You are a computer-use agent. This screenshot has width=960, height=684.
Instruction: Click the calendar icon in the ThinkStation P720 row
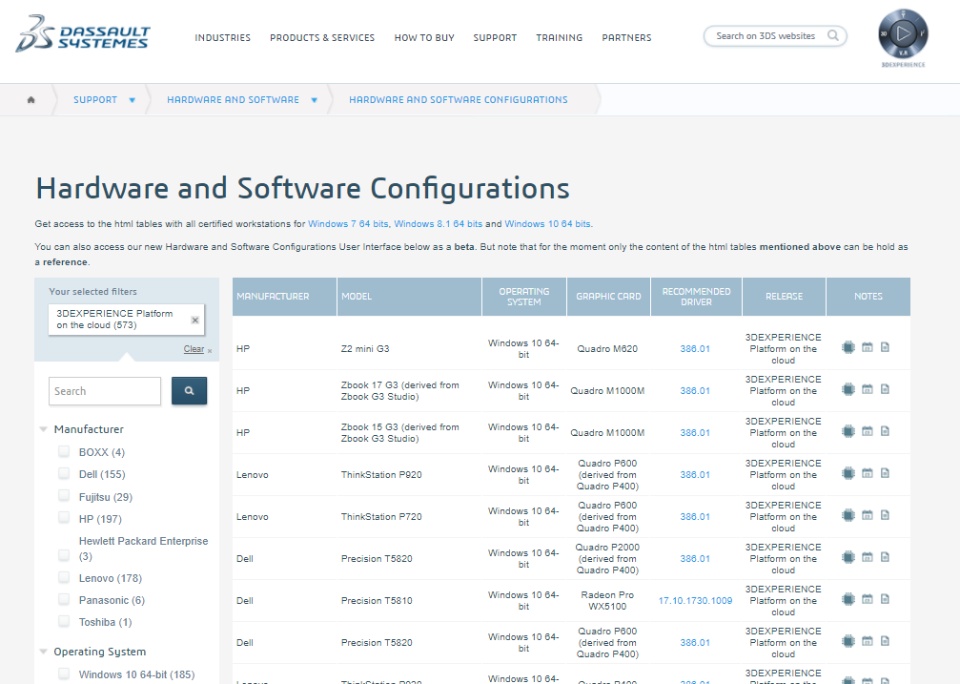[x=867, y=515]
